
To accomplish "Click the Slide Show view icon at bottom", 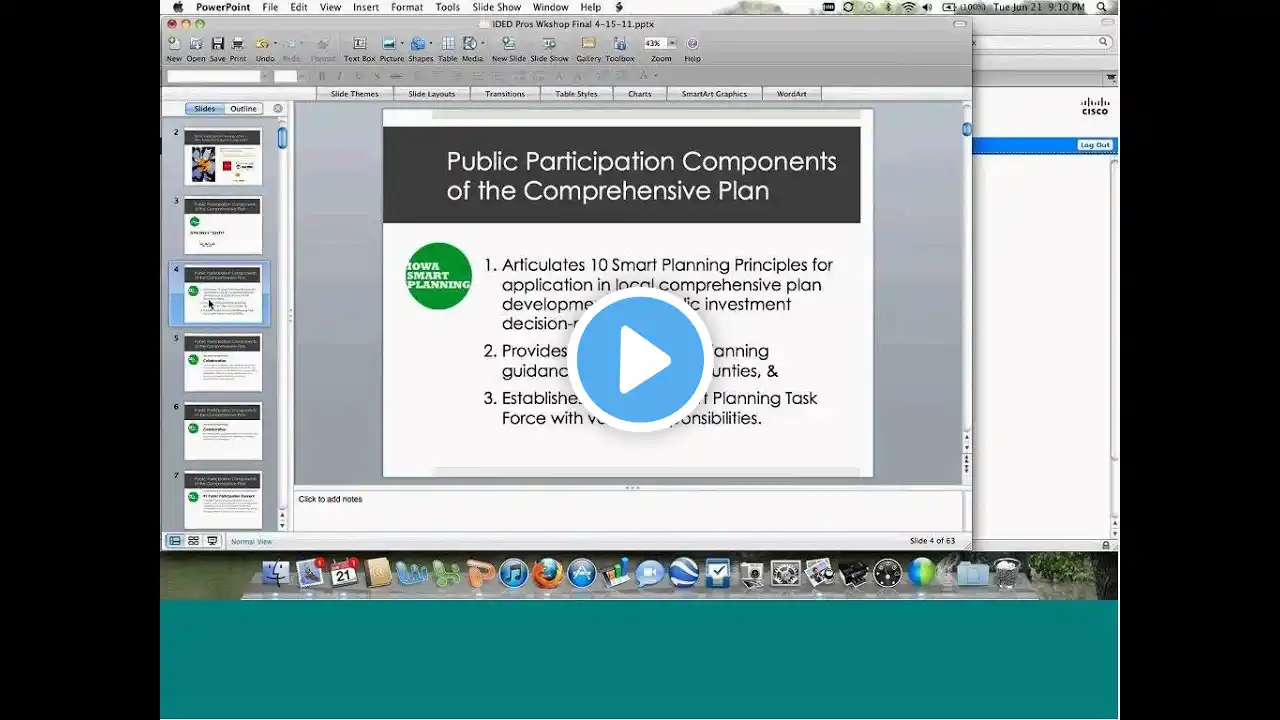I will (x=211, y=541).
